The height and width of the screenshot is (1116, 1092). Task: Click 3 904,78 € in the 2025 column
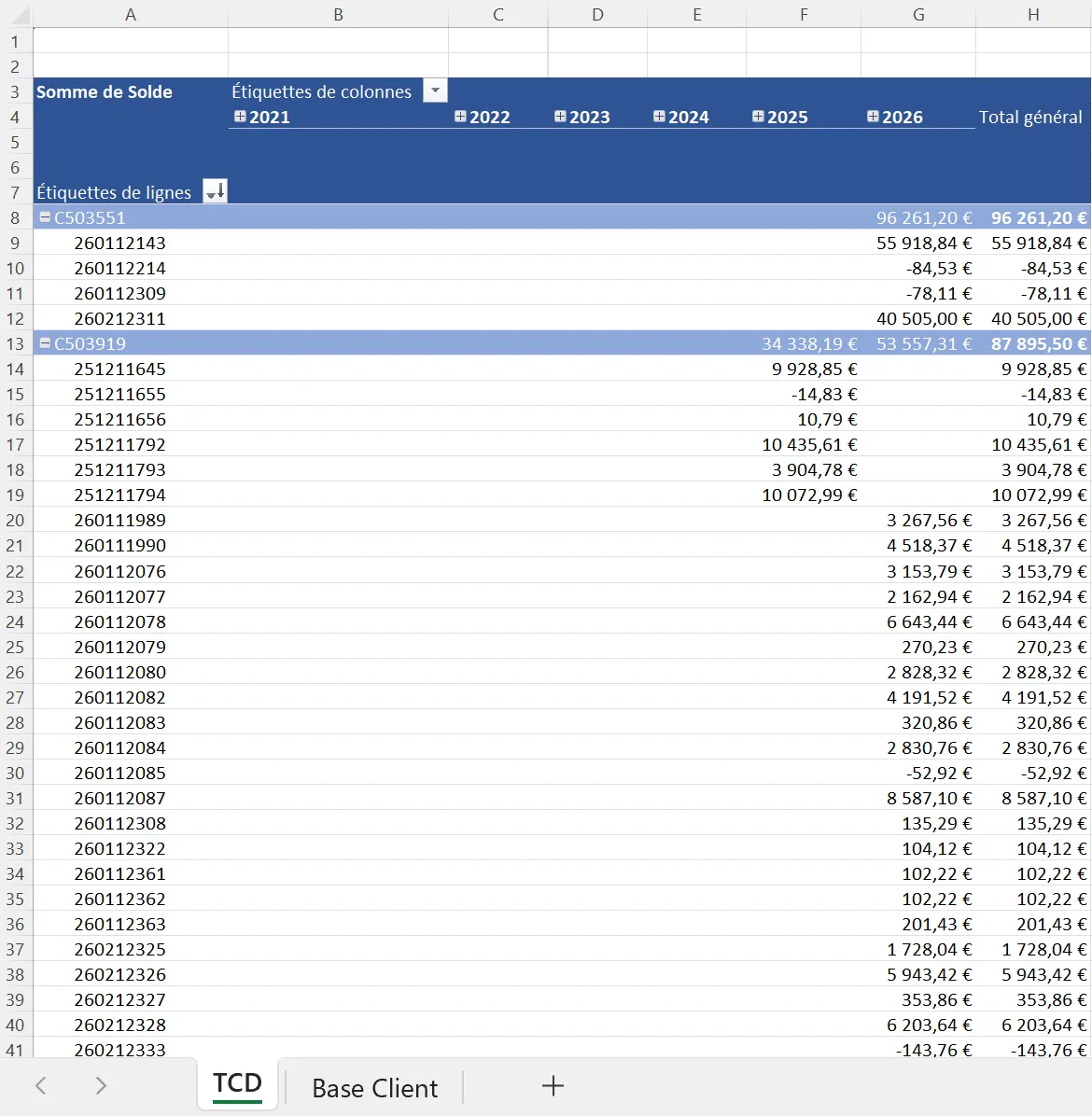[815, 469]
